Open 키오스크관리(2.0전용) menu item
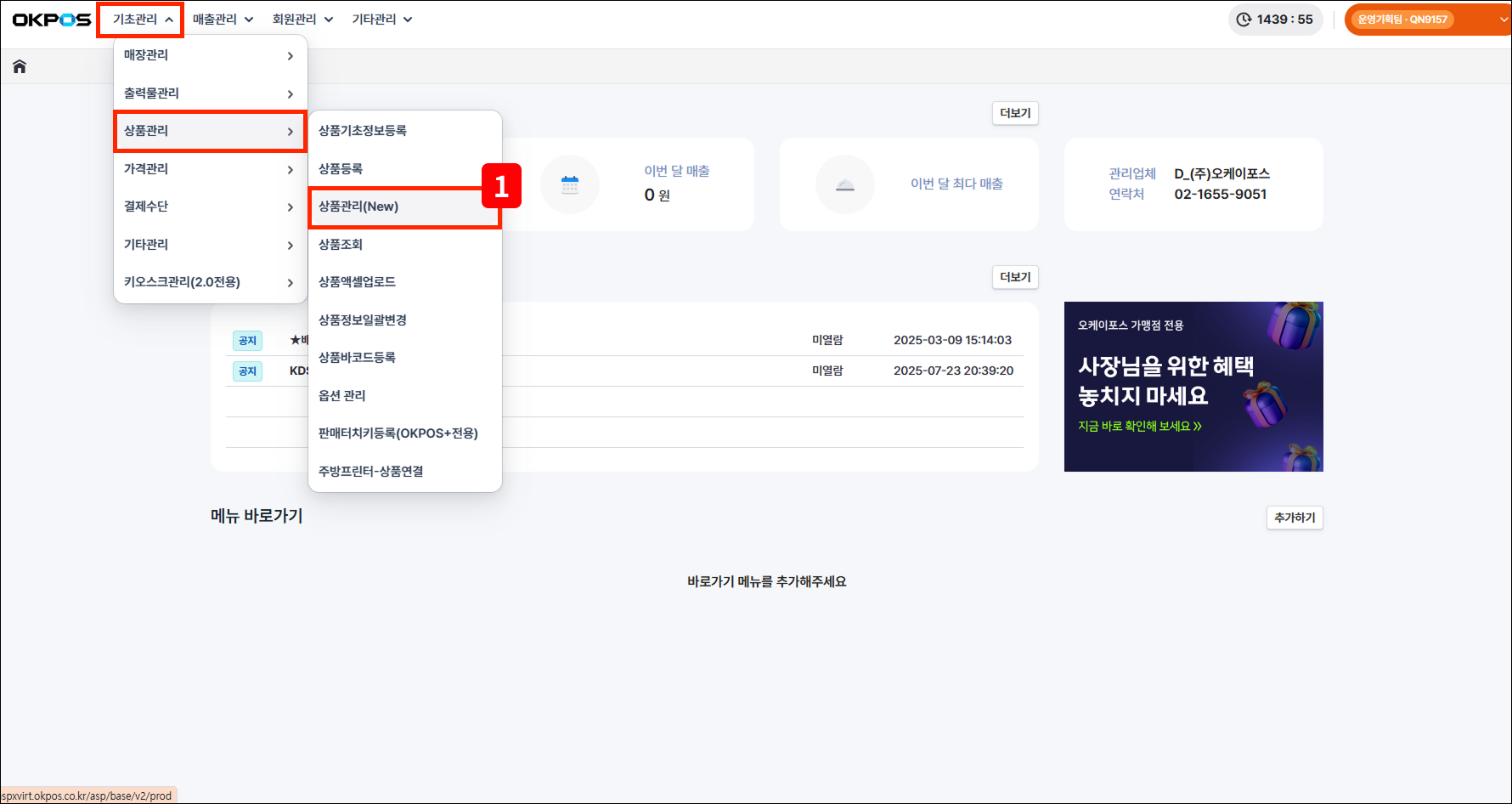The image size is (1512, 804). (210, 282)
